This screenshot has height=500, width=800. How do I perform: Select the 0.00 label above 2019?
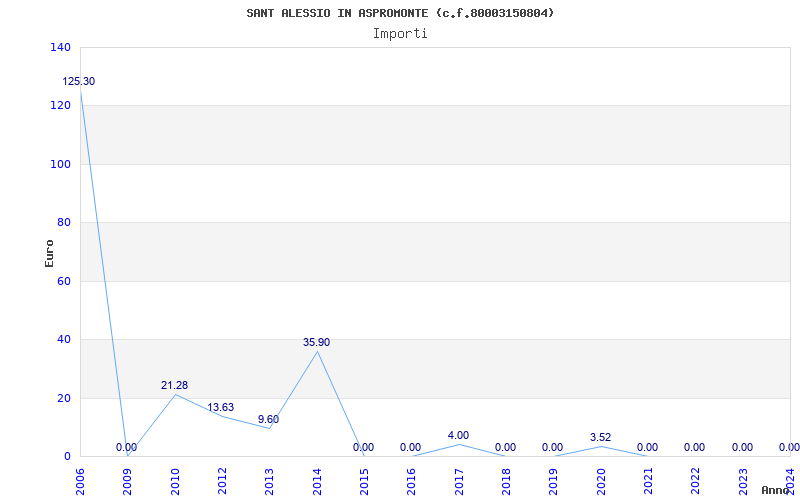point(553,447)
